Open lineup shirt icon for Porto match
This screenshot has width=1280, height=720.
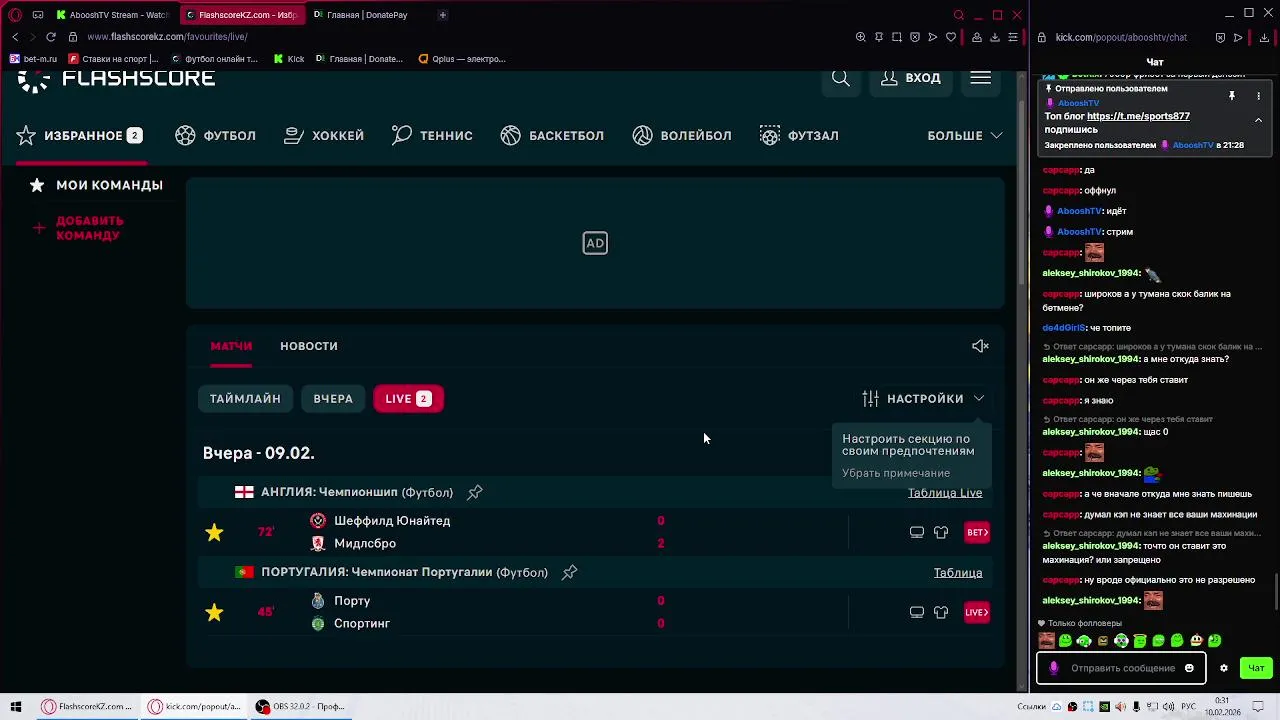(x=941, y=612)
